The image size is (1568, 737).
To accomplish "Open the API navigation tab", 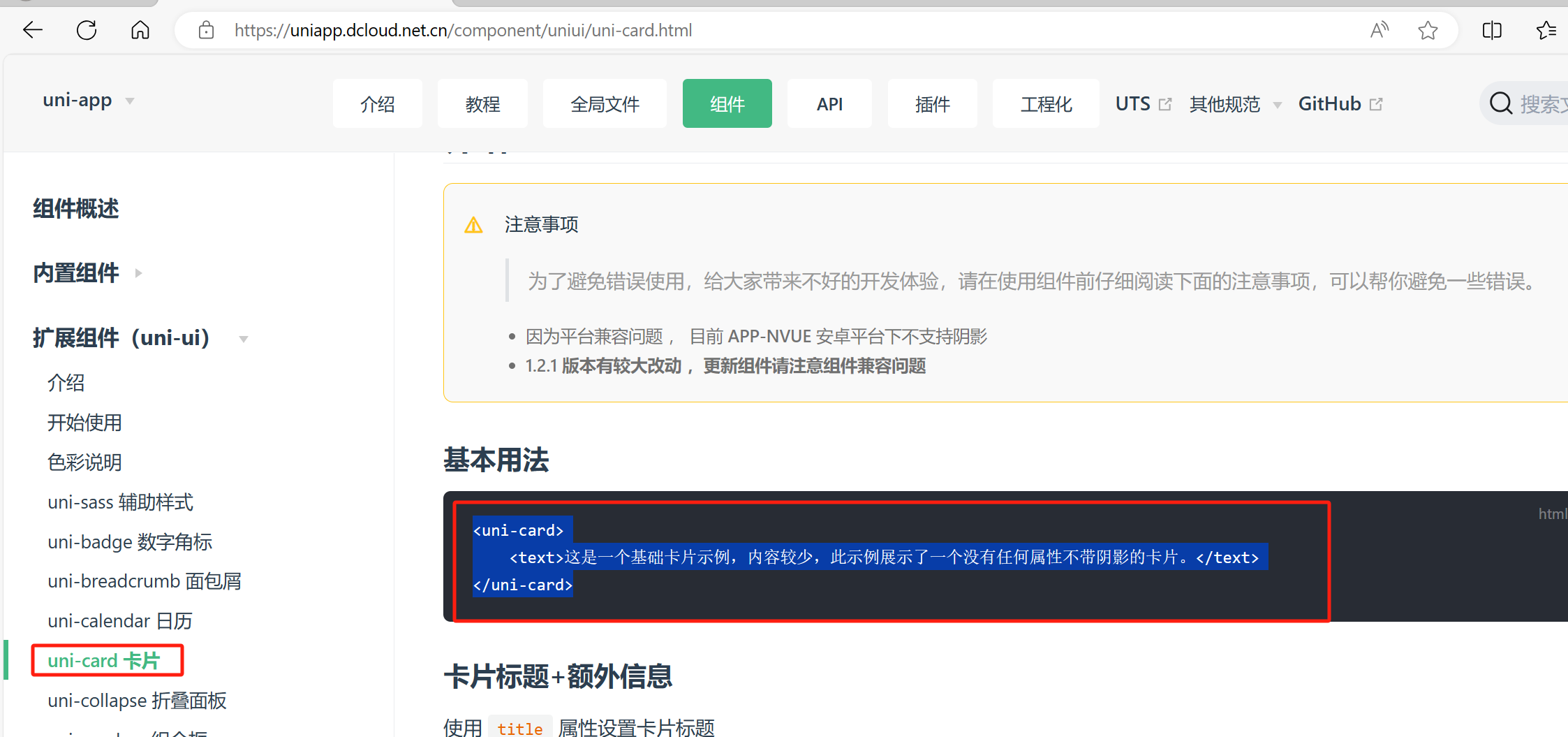I will [829, 103].
